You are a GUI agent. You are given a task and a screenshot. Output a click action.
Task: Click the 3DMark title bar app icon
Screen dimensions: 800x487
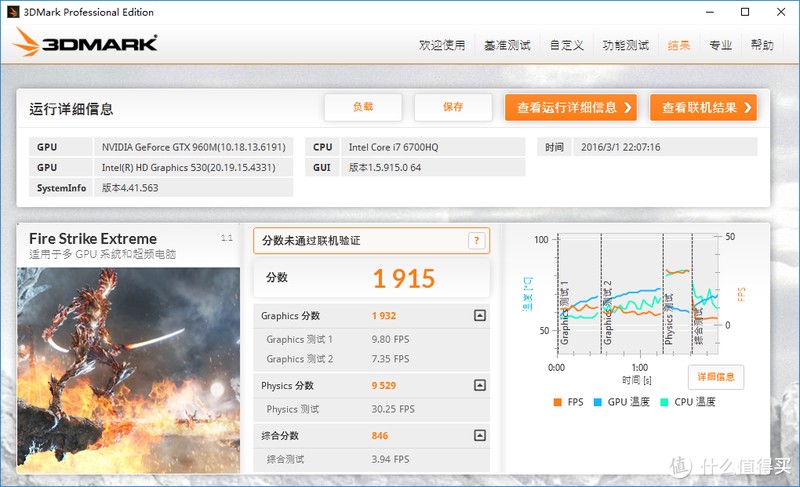13,12
